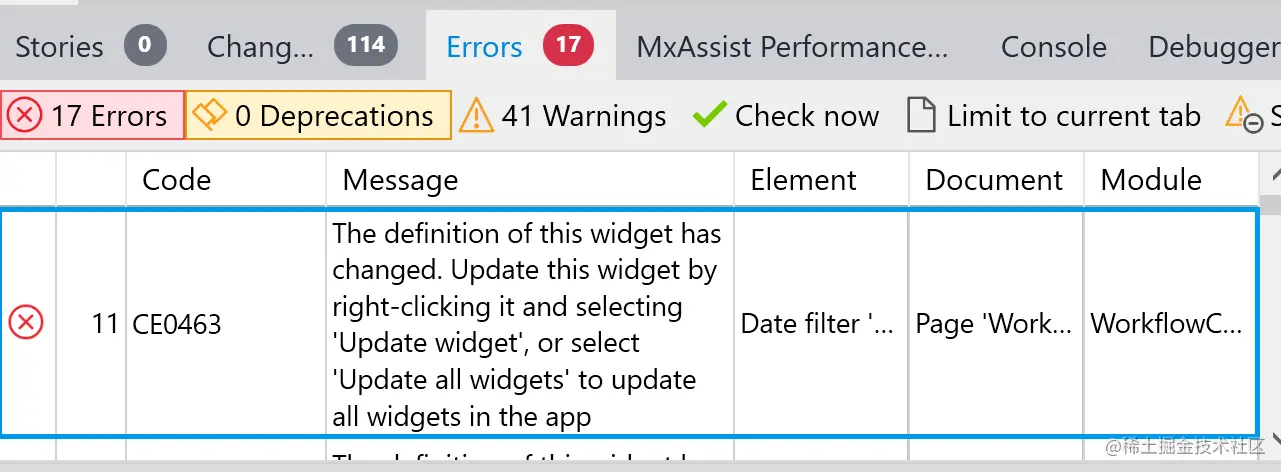The width and height of the screenshot is (1281, 472).
Task: Switch to the Console tab
Action: click(1053, 46)
